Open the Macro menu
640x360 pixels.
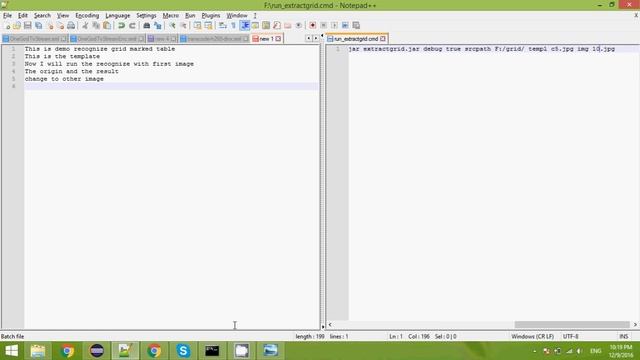pos(171,16)
